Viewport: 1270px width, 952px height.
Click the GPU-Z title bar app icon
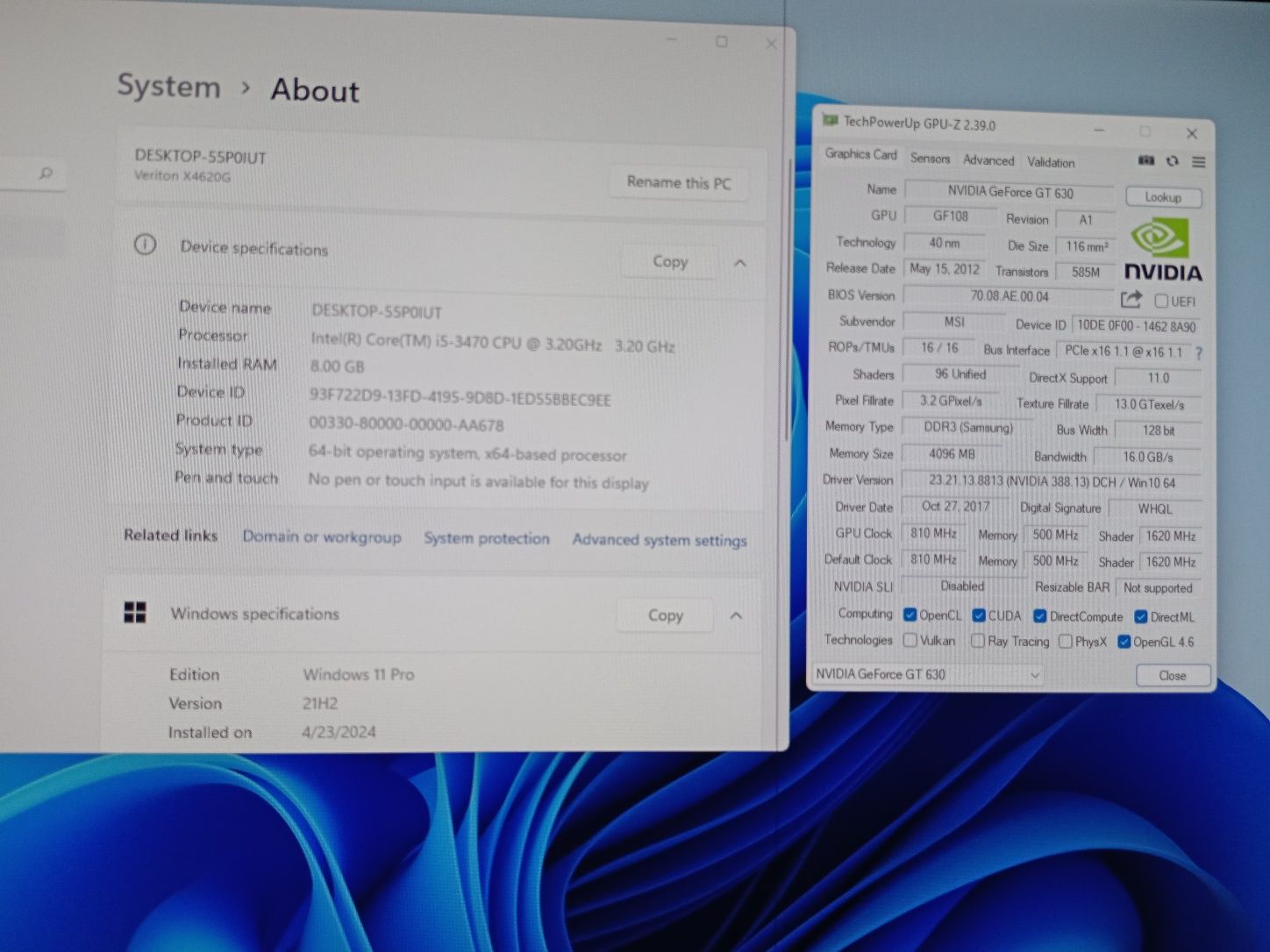pos(830,120)
